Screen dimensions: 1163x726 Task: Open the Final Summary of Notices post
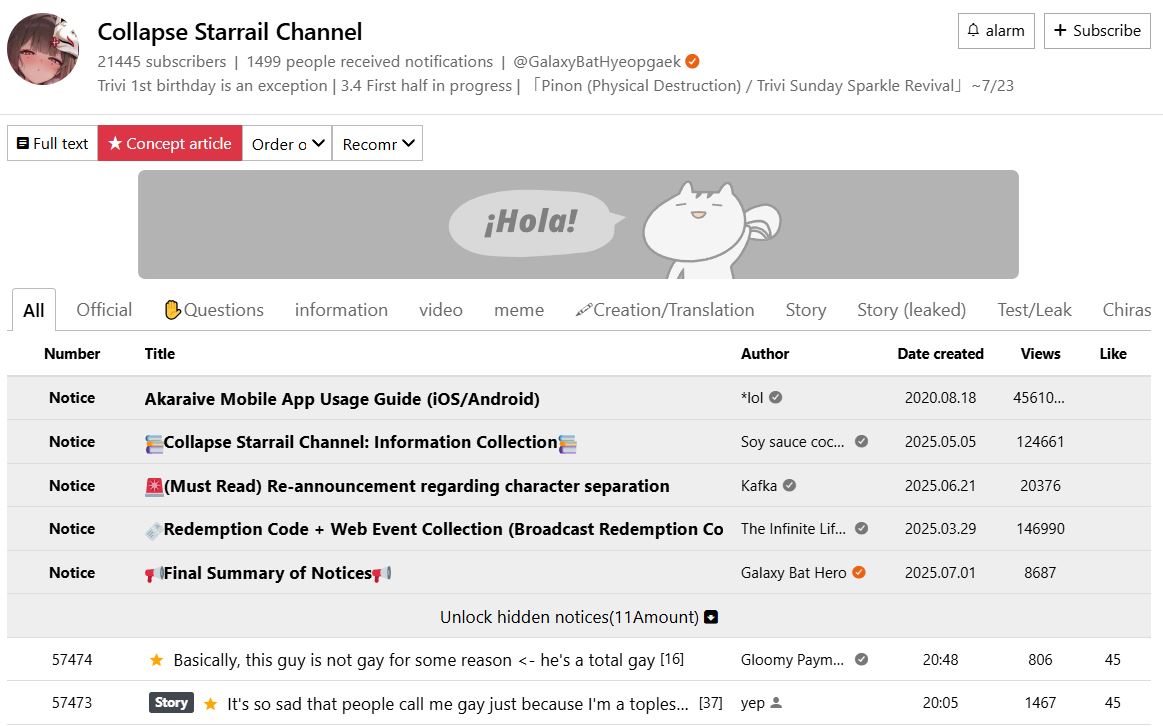pos(268,573)
